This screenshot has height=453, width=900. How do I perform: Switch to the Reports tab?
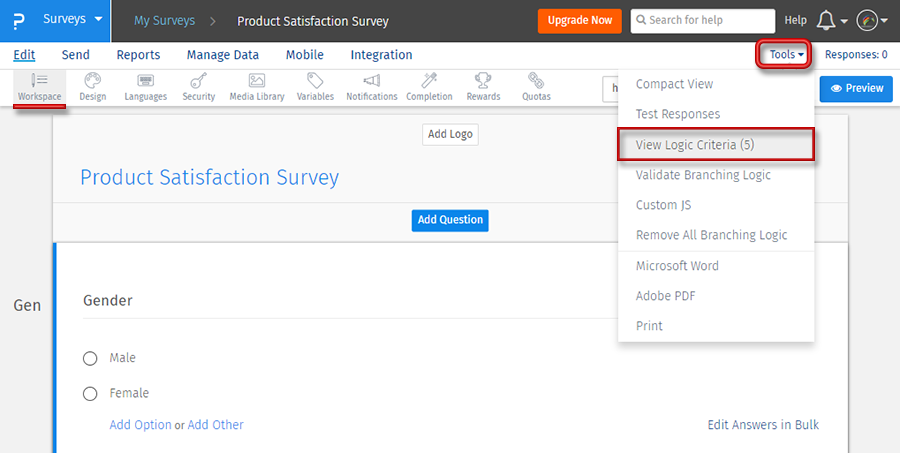point(138,55)
